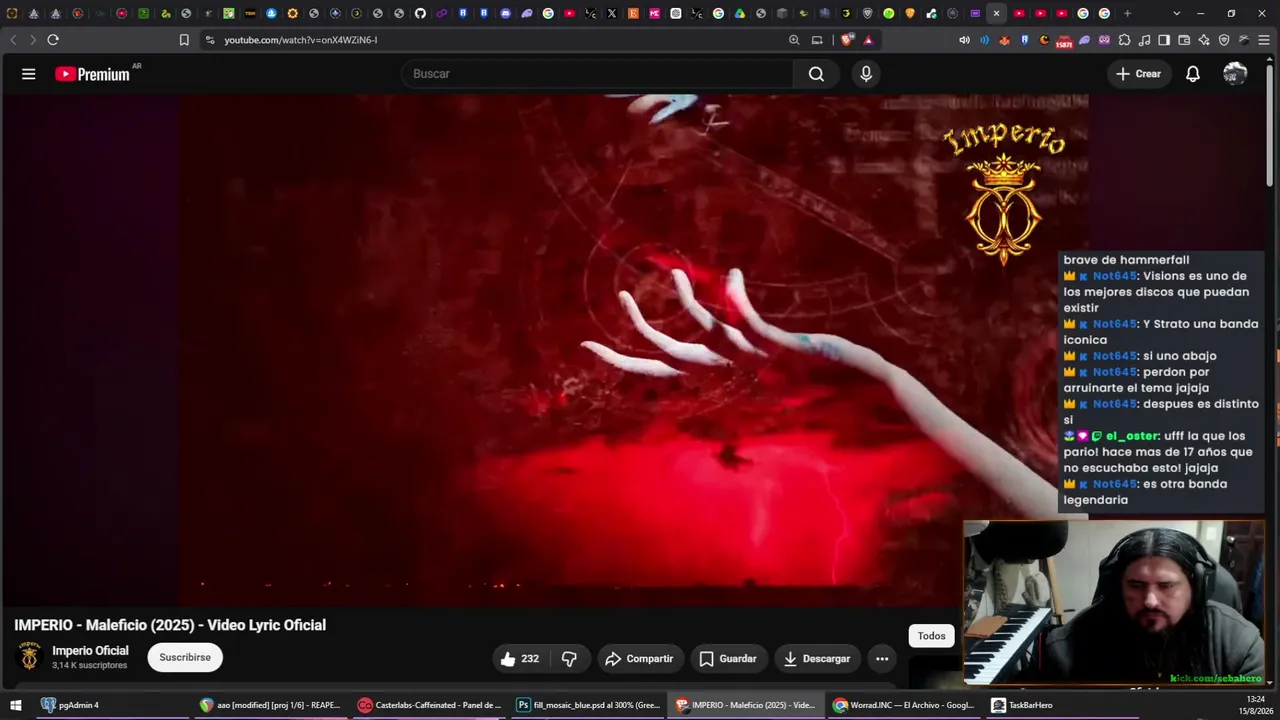The height and width of the screenshot is (720, 1280).
Task: Open media control music-note icon
Action: coord(1145,40)
